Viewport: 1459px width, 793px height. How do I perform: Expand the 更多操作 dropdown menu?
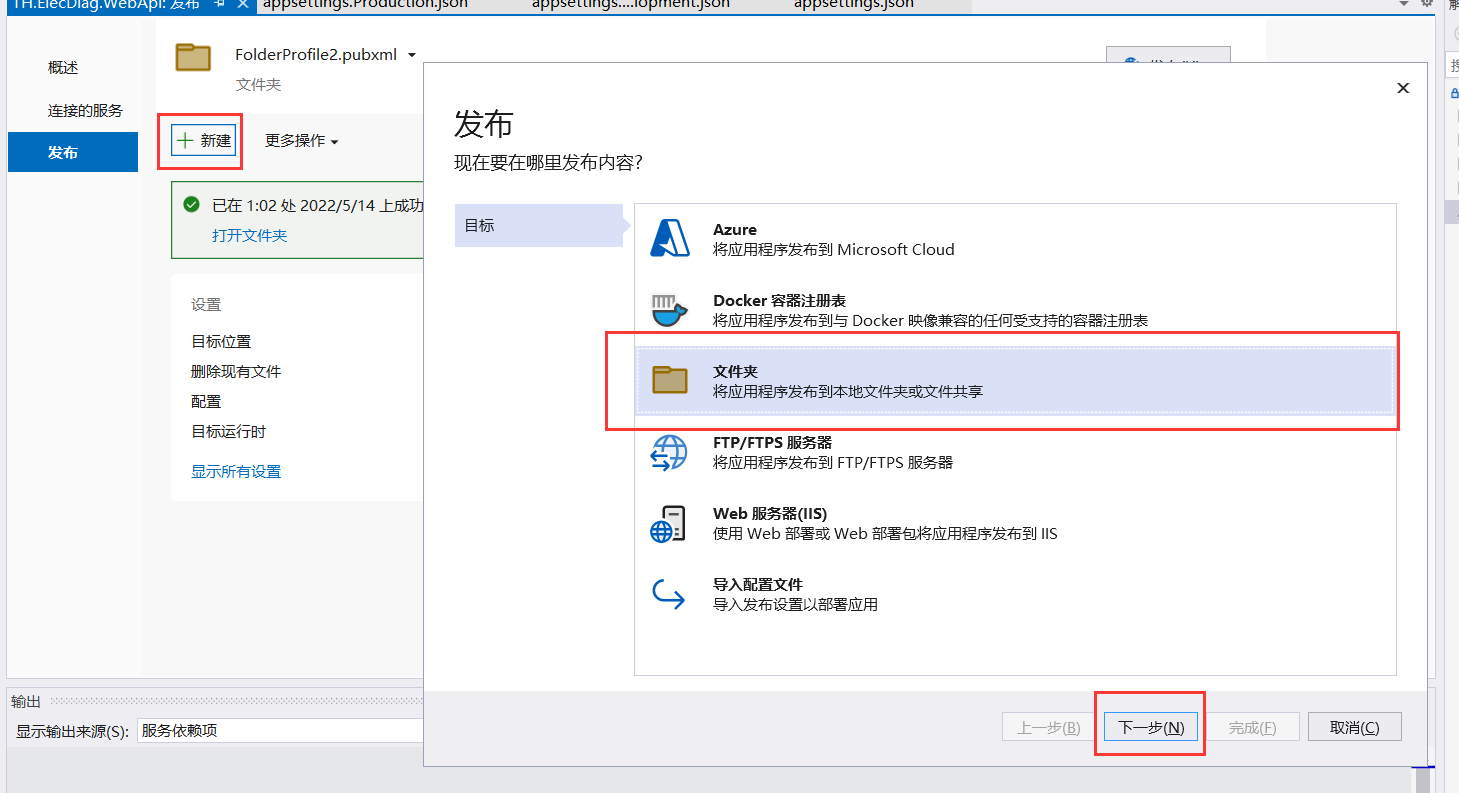tap(302, 141)
